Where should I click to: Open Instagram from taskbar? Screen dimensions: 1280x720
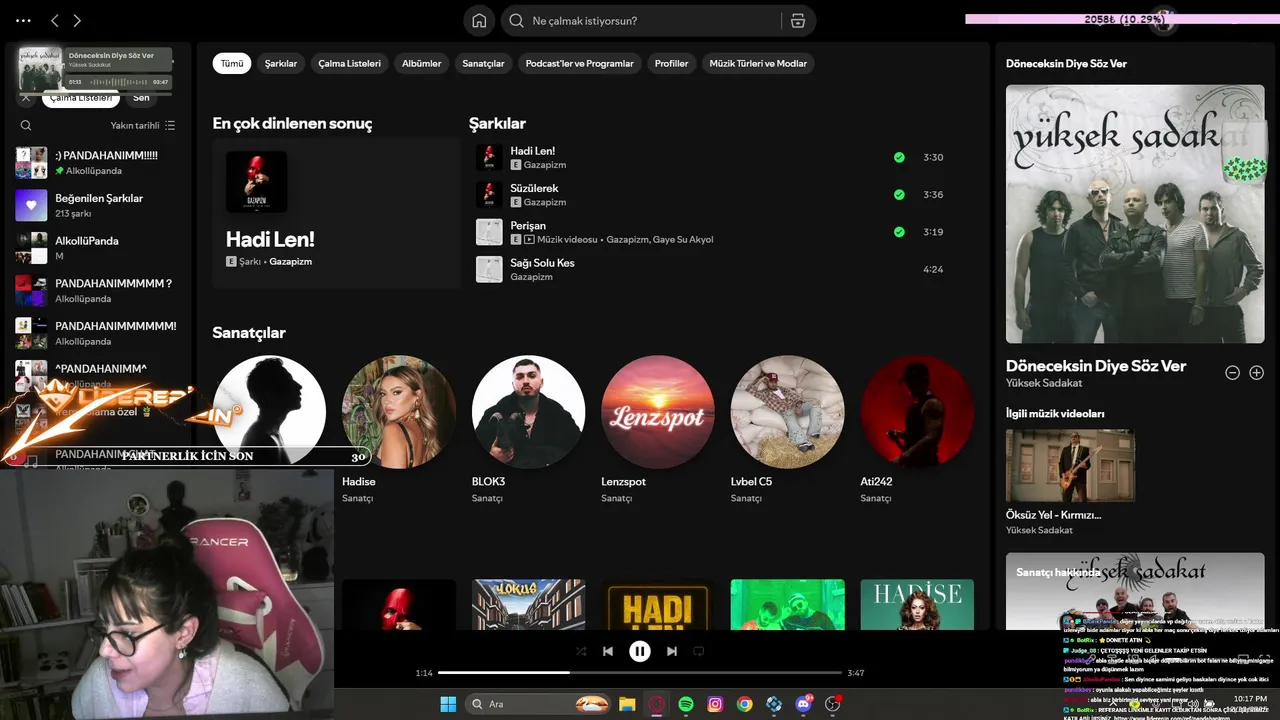pos(715,704)
